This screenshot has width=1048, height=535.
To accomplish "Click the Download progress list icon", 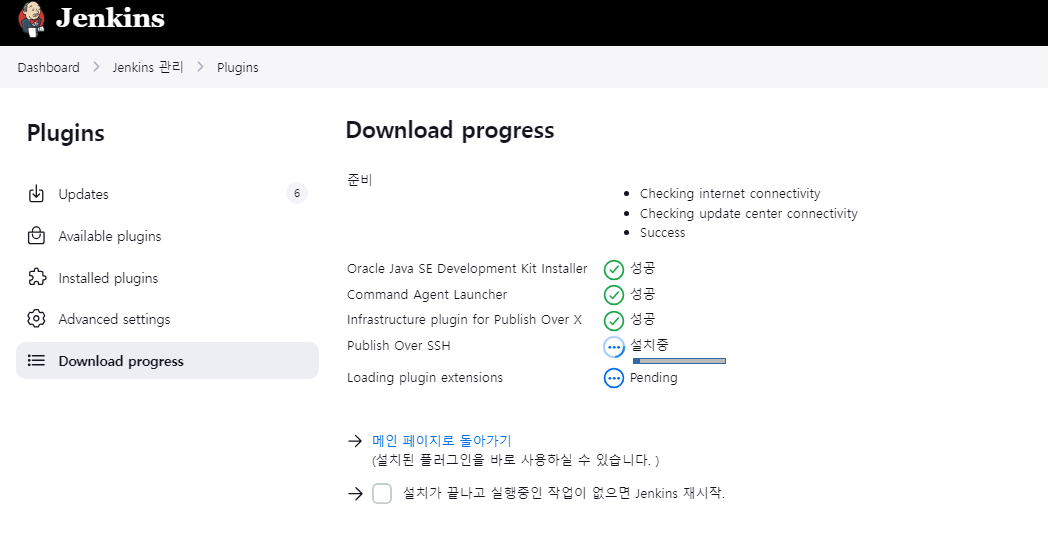I will pyautogui.click(x=36, y=361).
